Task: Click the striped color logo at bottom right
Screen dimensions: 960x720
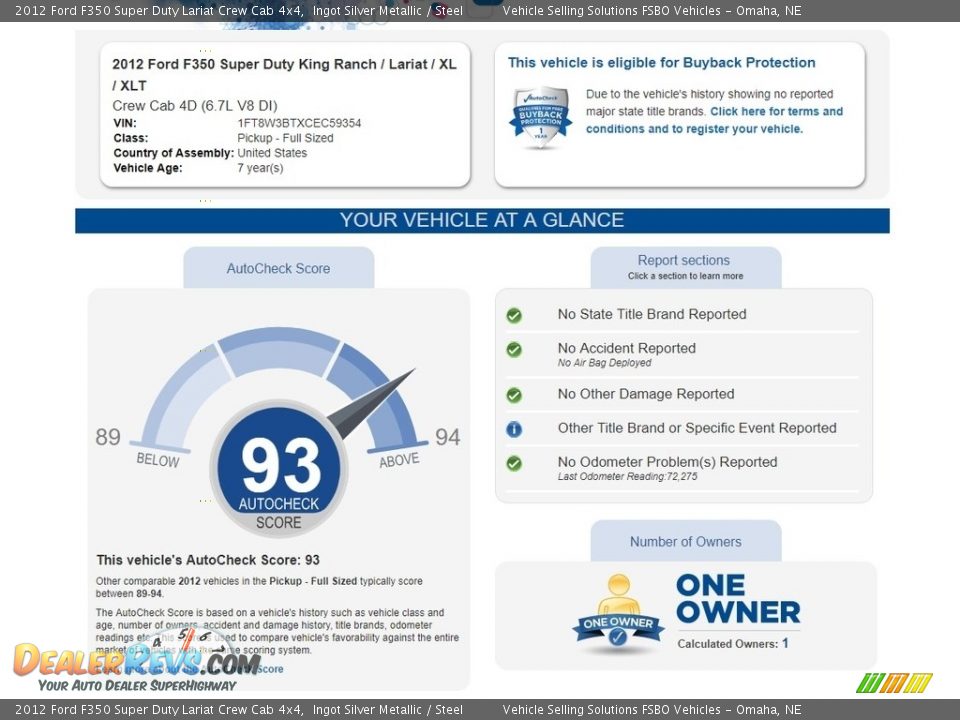Action: tap(894, 683)
